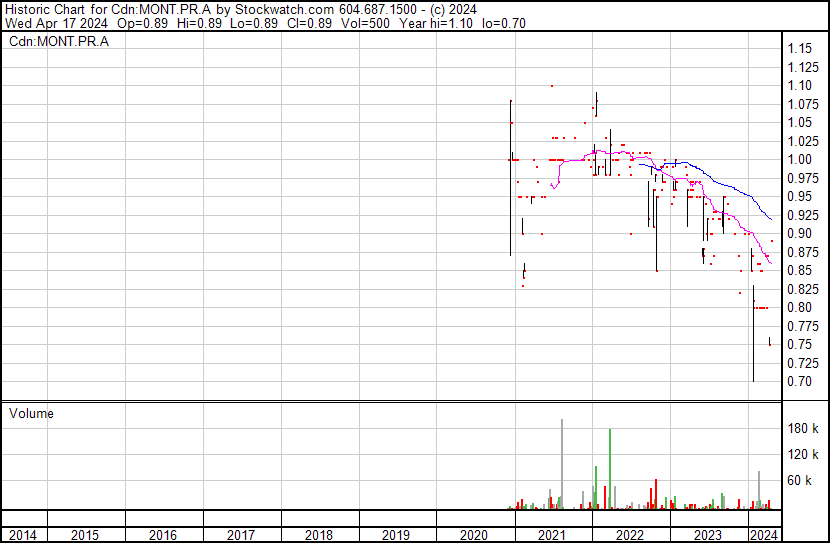Click the 0.925 price axis label
Image resolution: width=830 pixels, height=543 pixels.
[x=803, y=215]
